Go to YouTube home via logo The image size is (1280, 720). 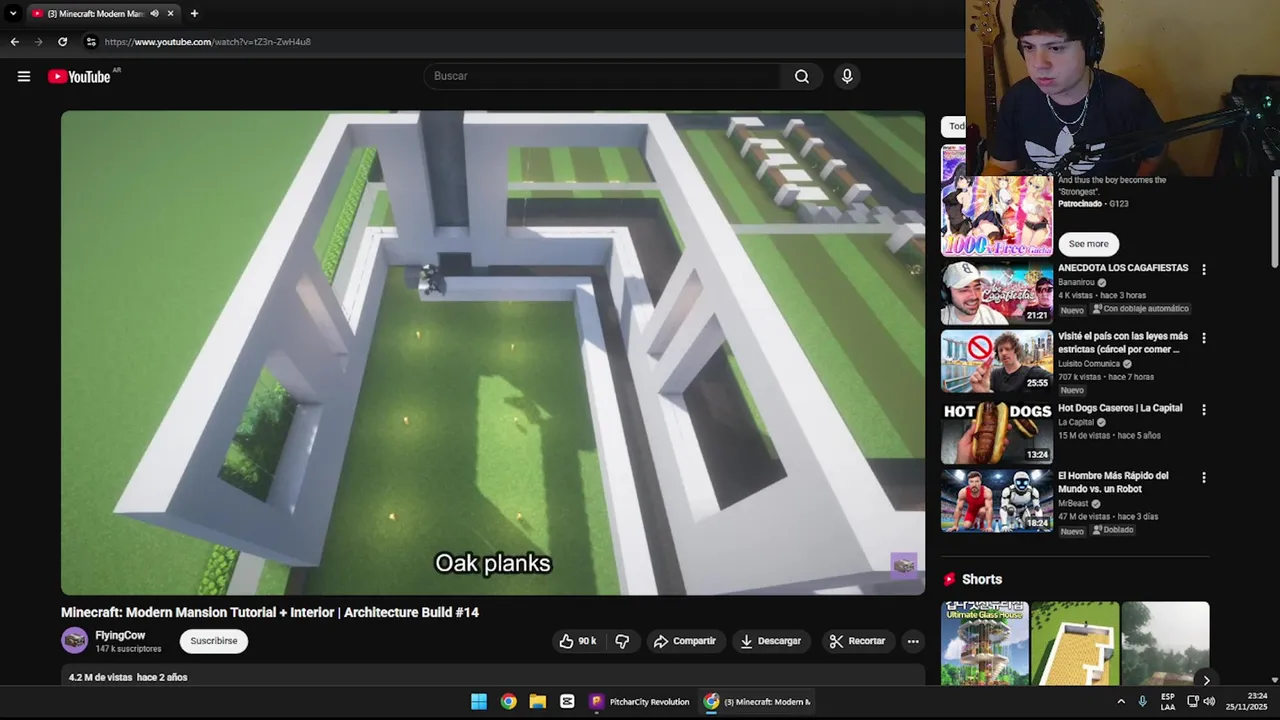pyautogui.click(x=79, y=77)
